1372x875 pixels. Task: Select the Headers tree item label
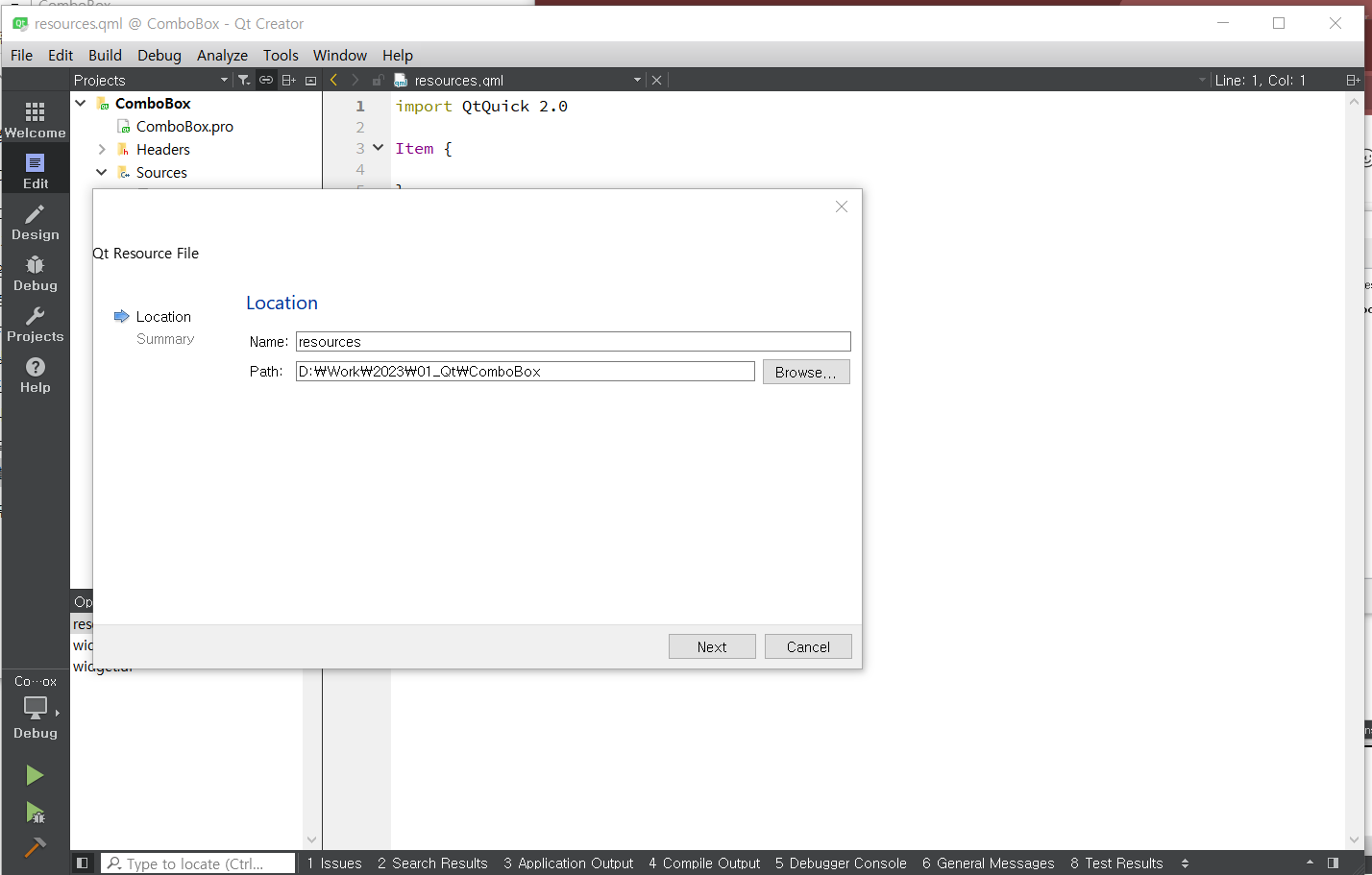tap(163, 149)
